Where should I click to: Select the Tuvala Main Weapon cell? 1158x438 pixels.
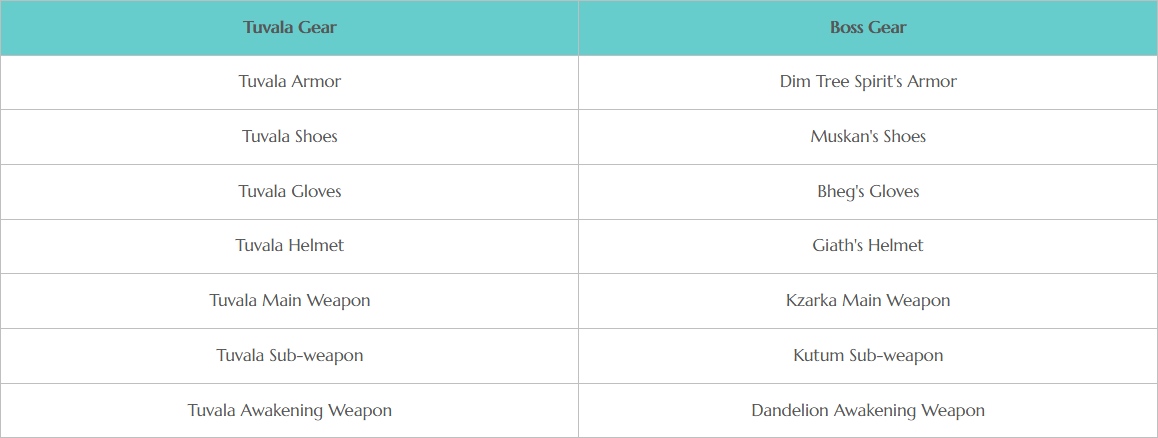click(x=289, y=300)
